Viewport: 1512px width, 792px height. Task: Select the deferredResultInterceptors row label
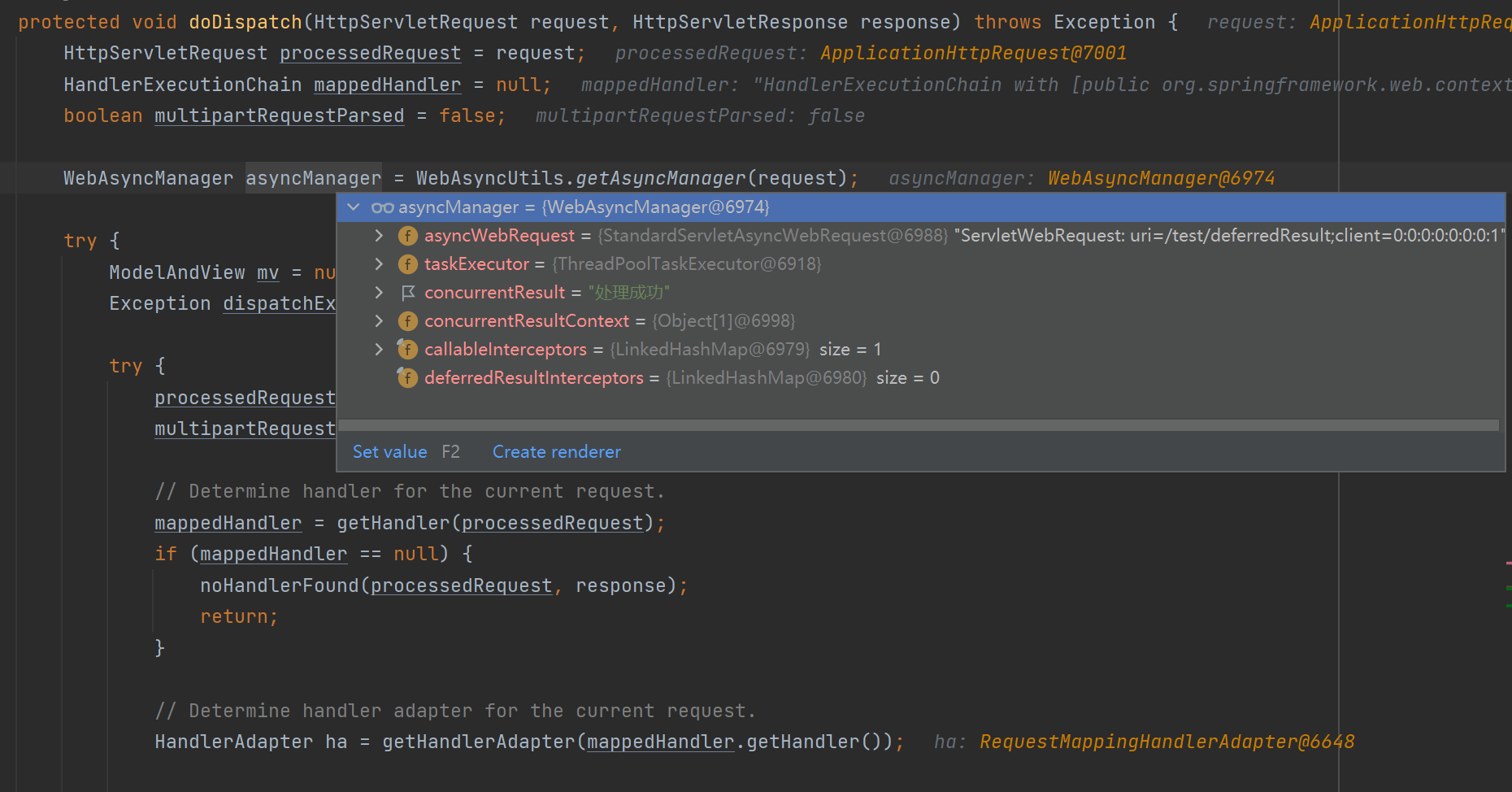534,378
